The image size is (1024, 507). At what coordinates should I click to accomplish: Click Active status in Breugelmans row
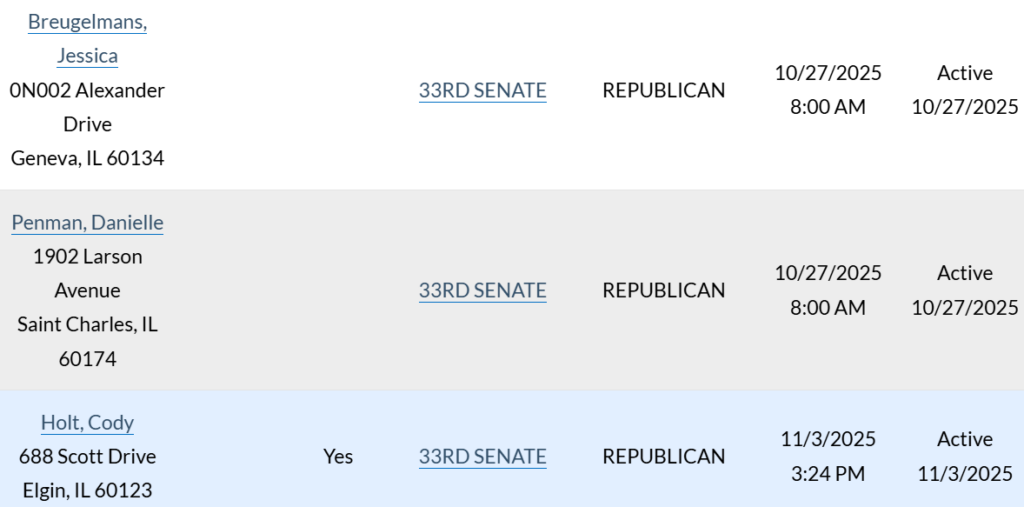pyautogui.click(x=964, y=73)
